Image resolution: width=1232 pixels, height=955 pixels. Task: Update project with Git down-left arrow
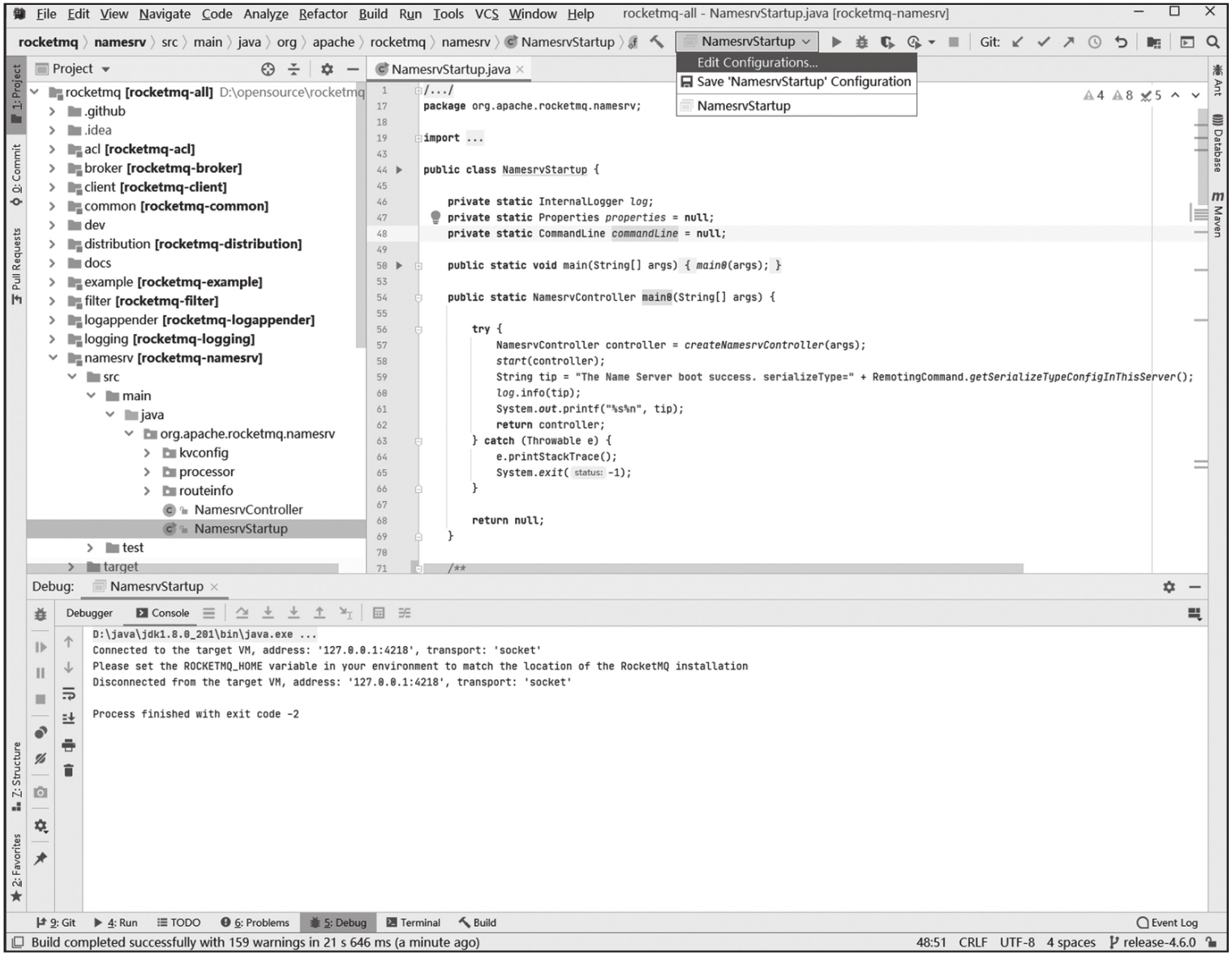point(1018,41)
